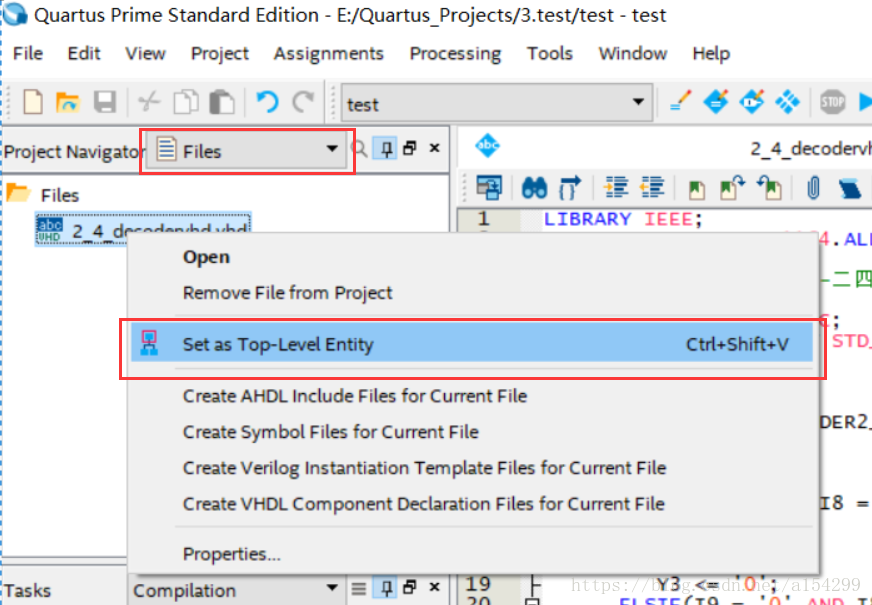Viewport: 872px width, 605px height.
Task: Open the Project menu
Action: 220,54
